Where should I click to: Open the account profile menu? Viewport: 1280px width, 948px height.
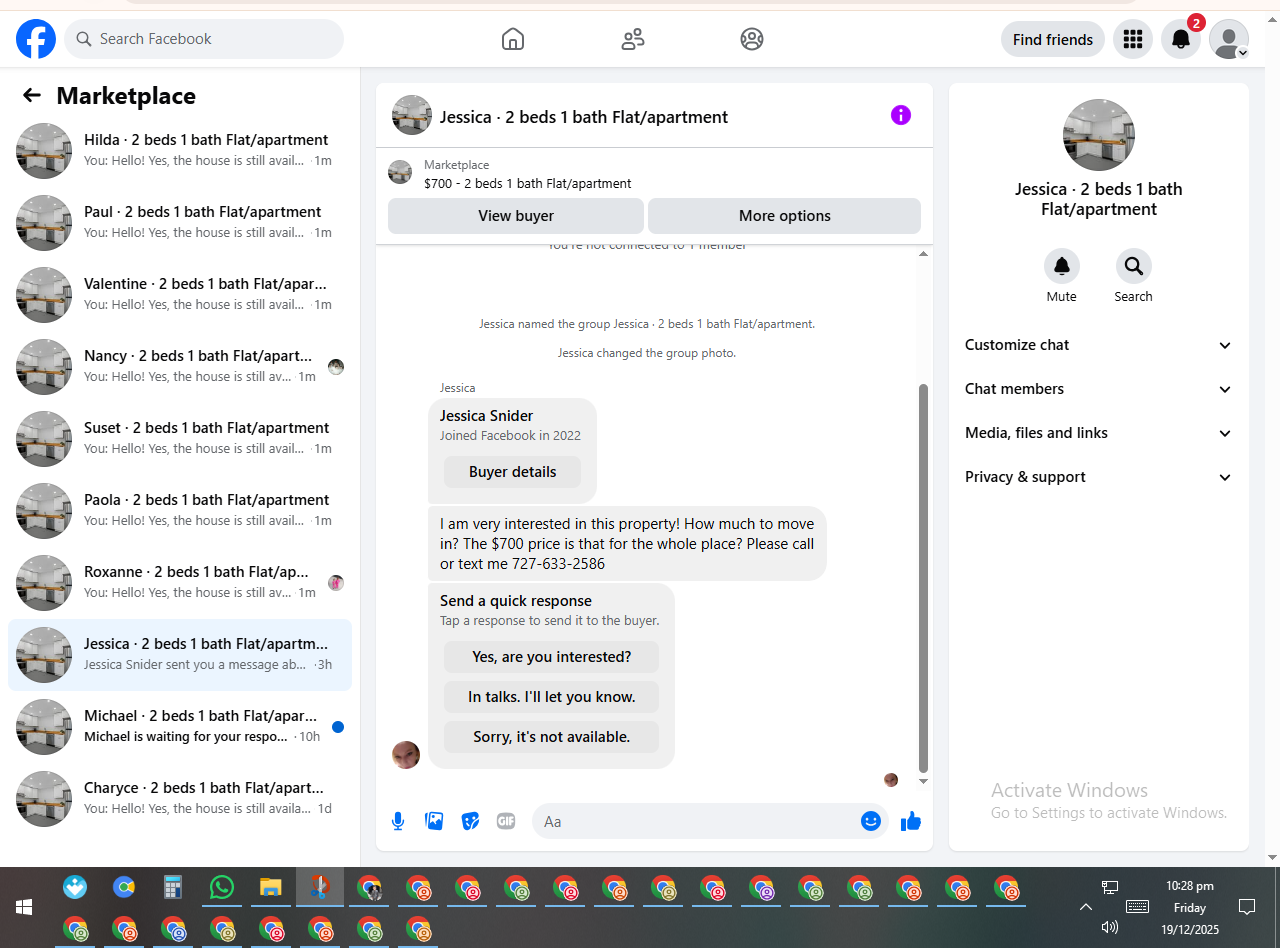click(x=1229, y=39)
